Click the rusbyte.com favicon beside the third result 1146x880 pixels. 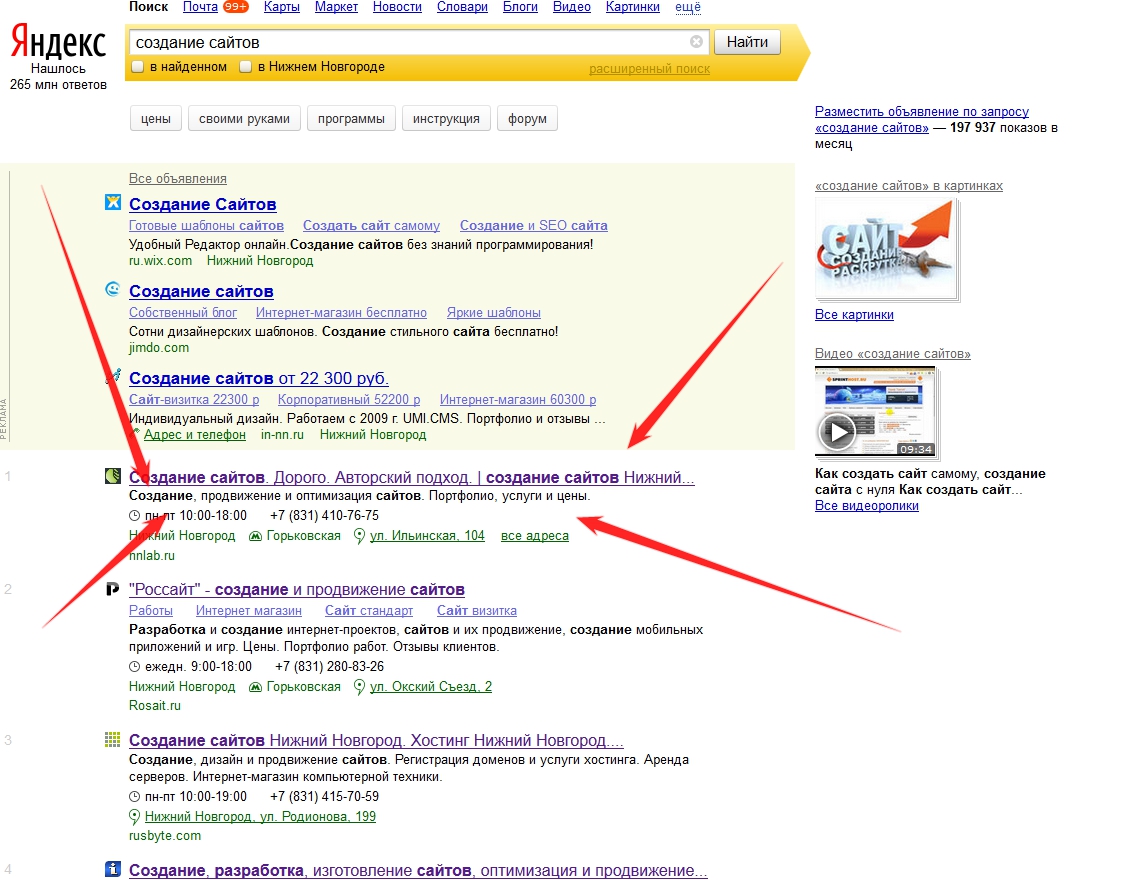[113, 740]
